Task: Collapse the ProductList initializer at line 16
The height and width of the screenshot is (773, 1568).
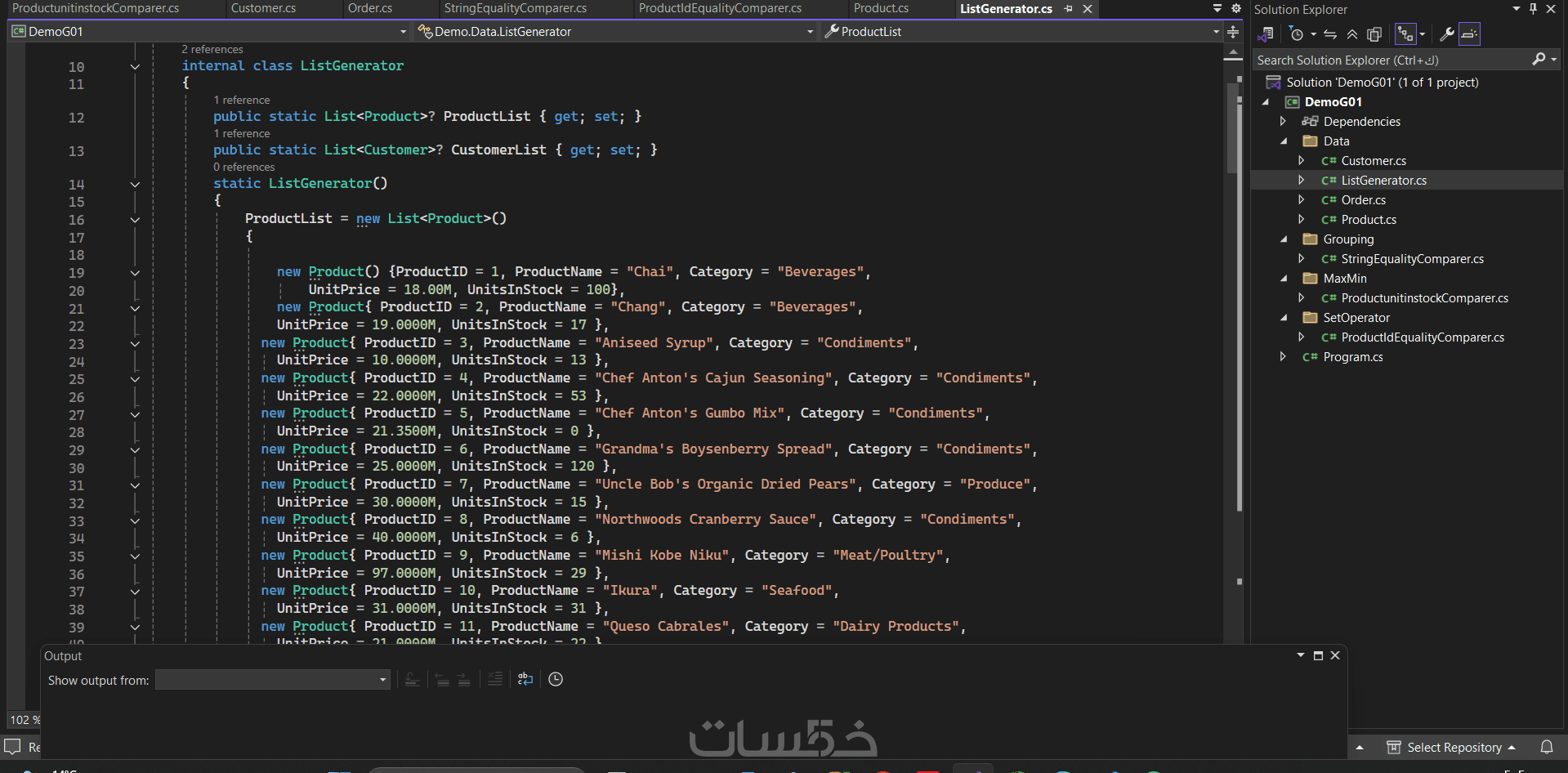Action: click(x=135, y=220)
